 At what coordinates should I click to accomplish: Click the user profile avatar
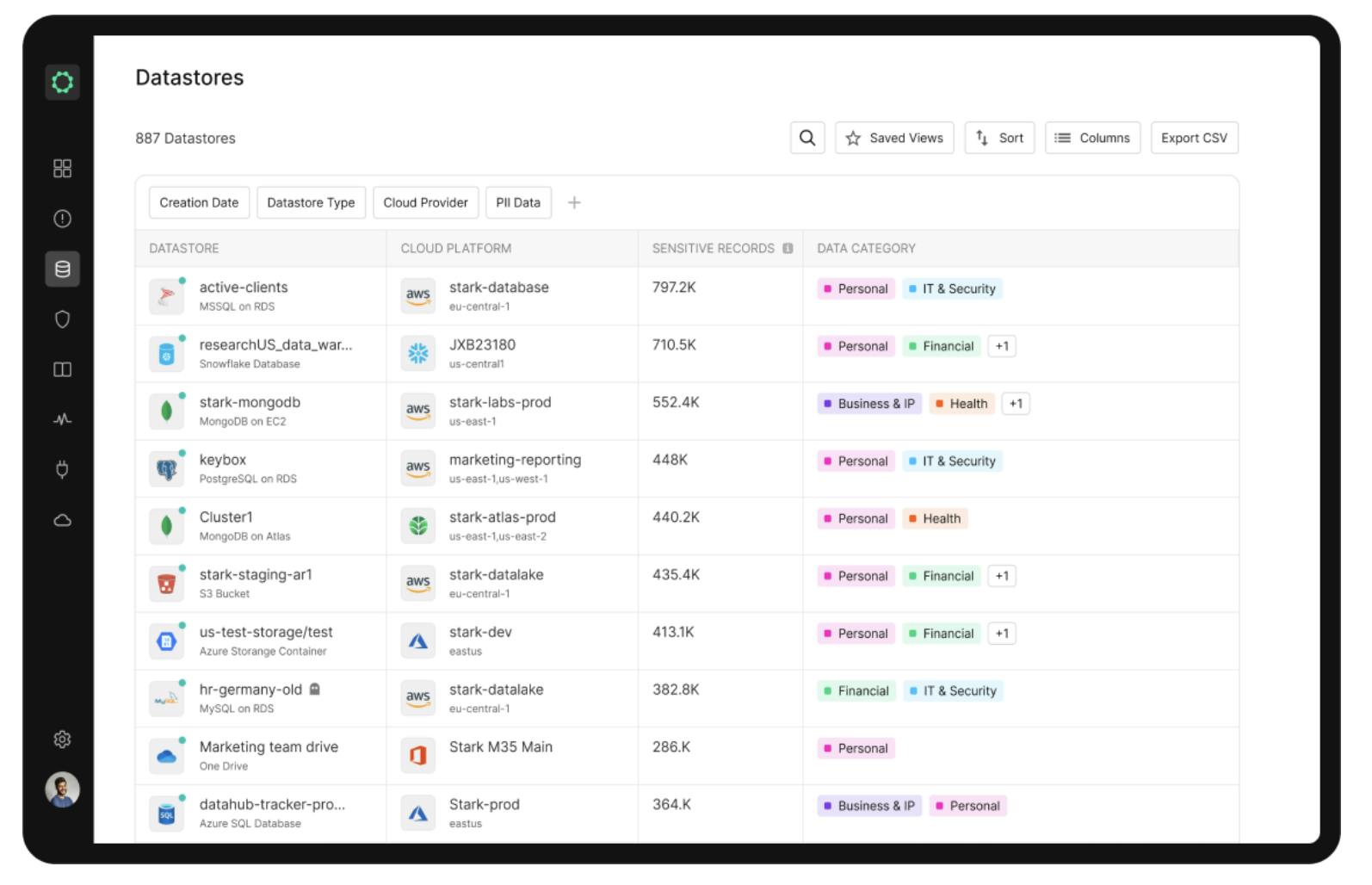coord(62,789)
